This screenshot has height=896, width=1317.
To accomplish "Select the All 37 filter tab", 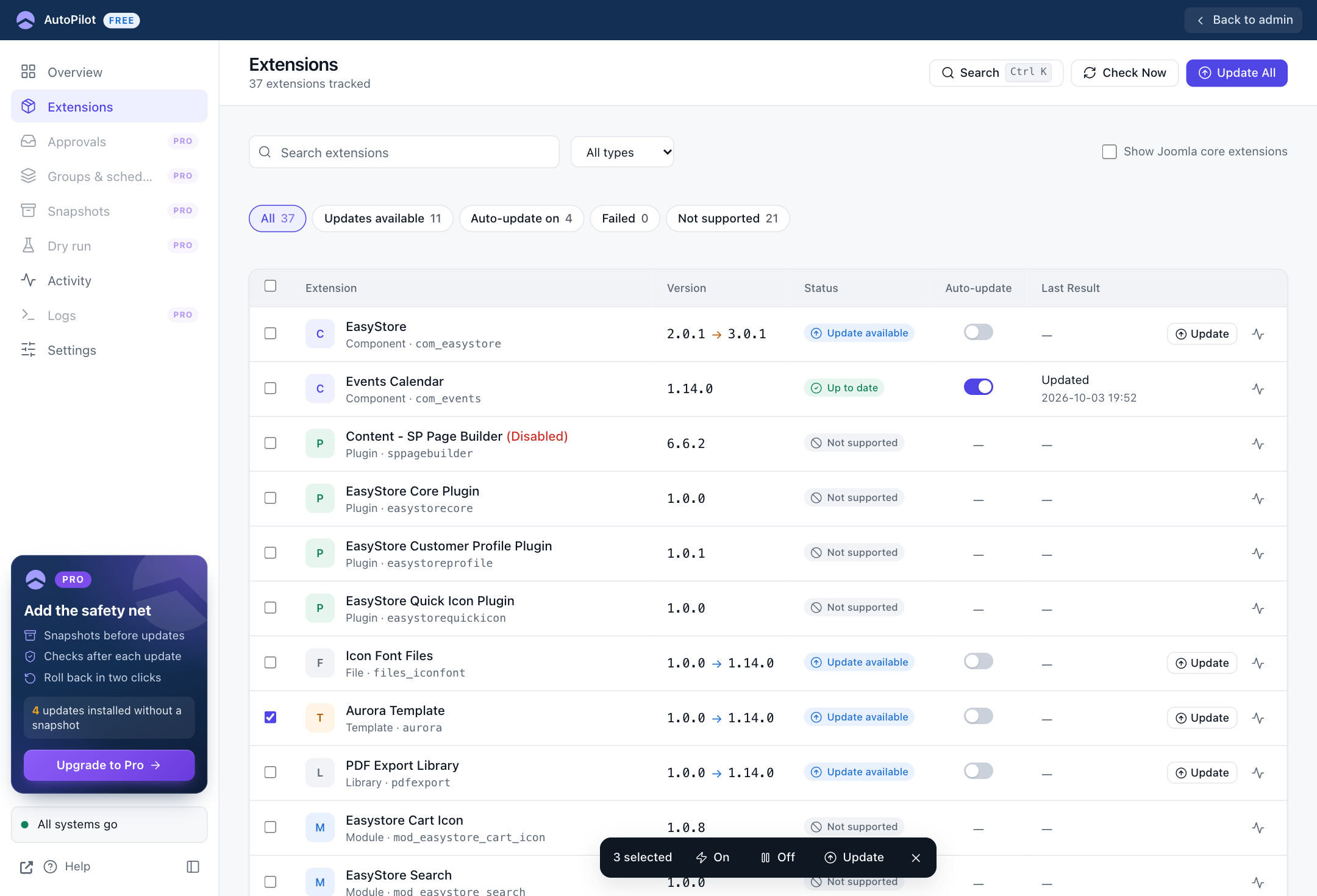I will pyautogui.click(x=277, y=218).
